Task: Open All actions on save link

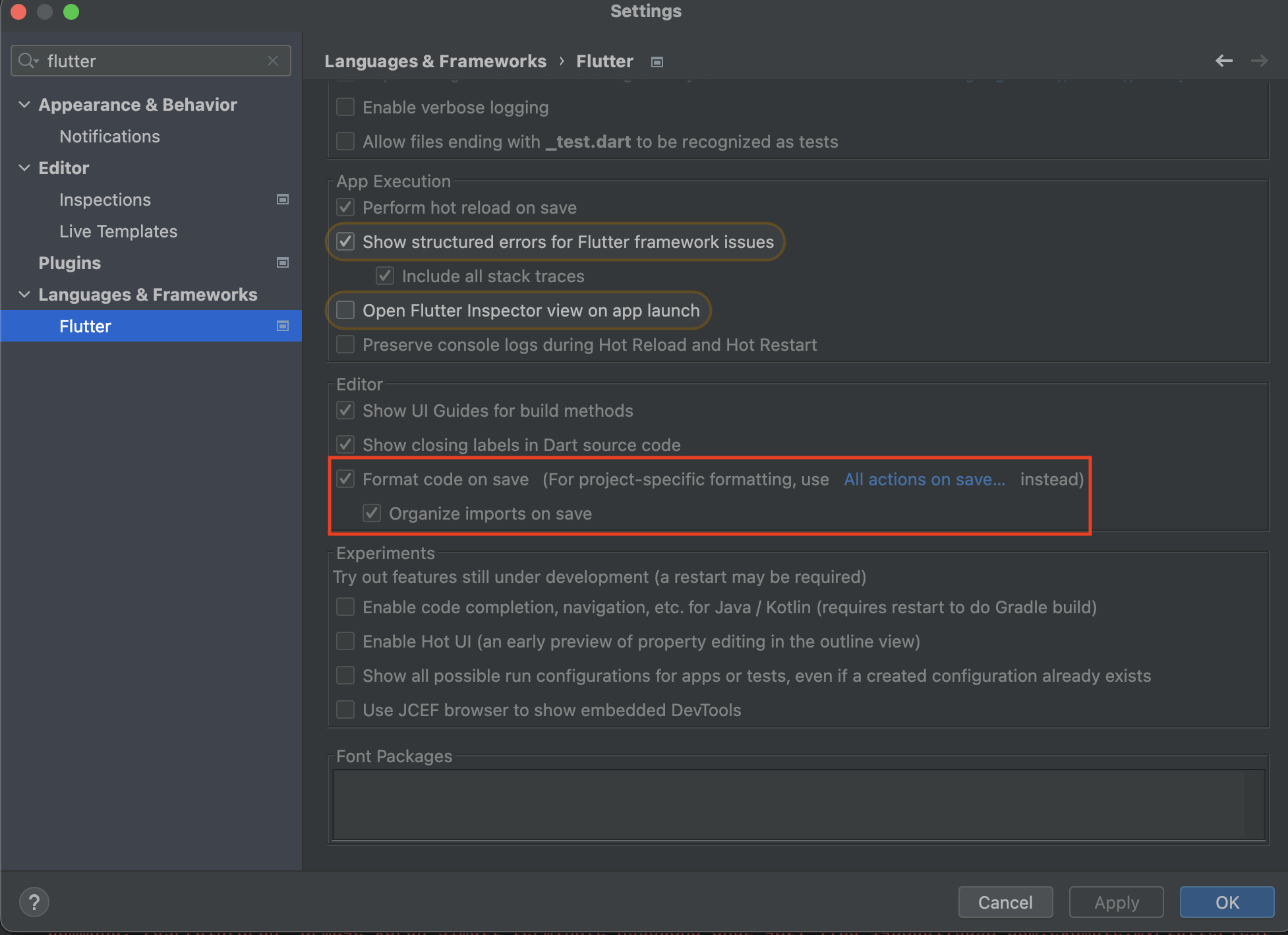Action: click(x=925, y=479)
